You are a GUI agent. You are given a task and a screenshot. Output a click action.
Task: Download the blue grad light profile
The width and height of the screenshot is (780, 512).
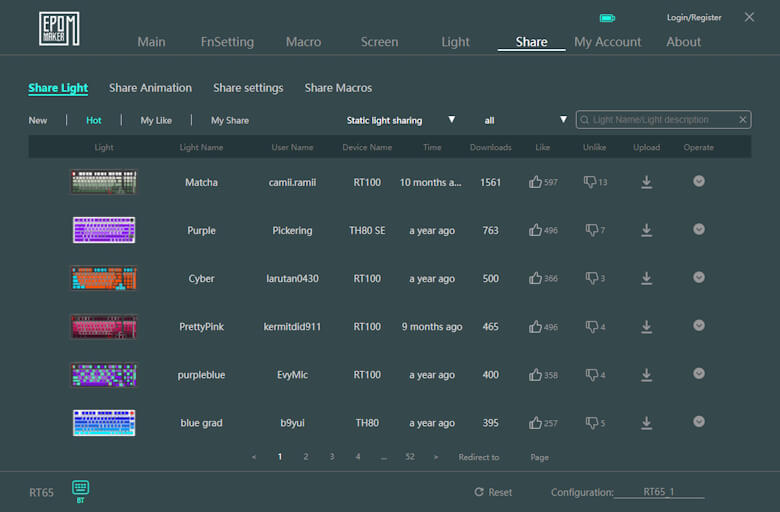pyautogui.click(x=646, y=423)
